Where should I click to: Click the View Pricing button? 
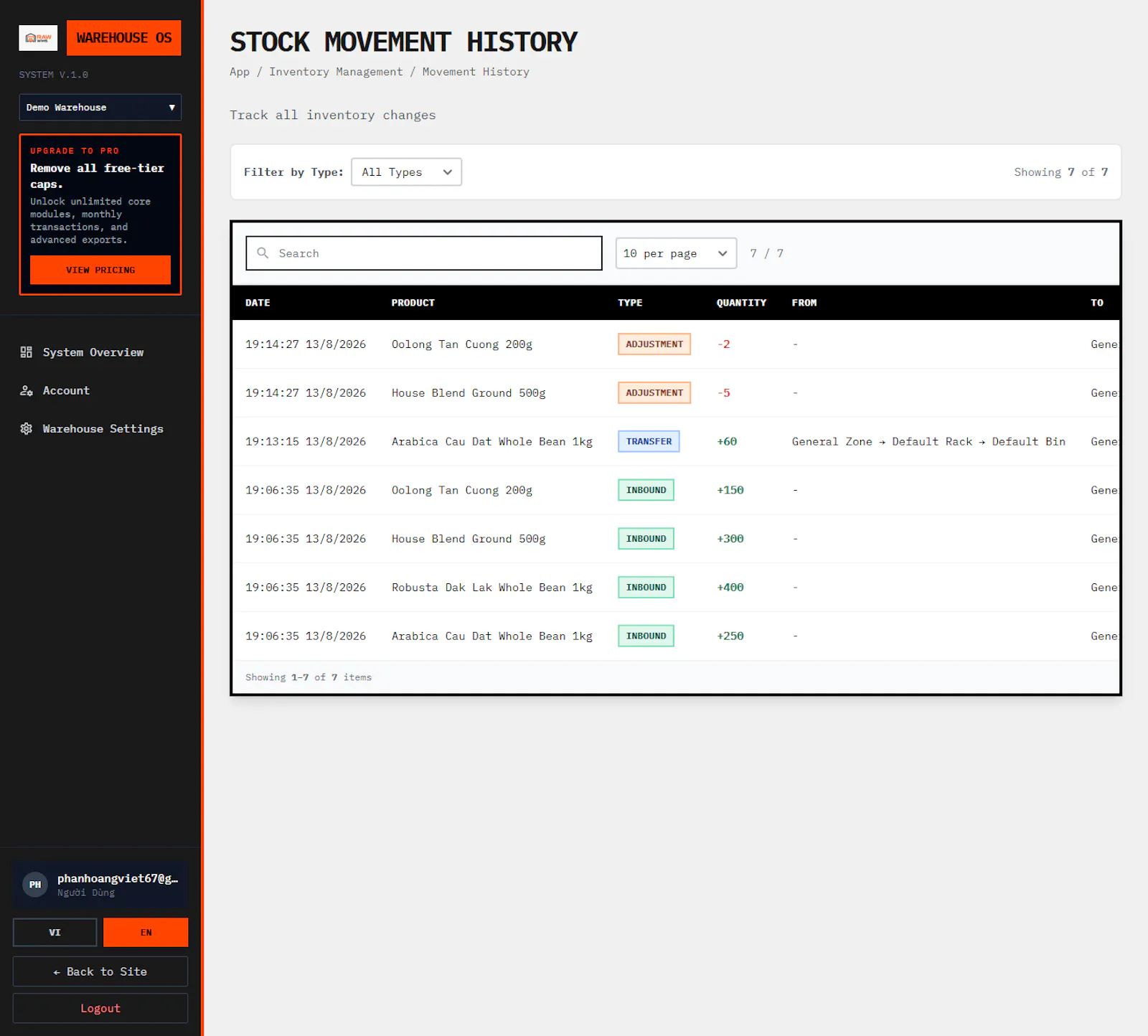[x=100, y=270]
